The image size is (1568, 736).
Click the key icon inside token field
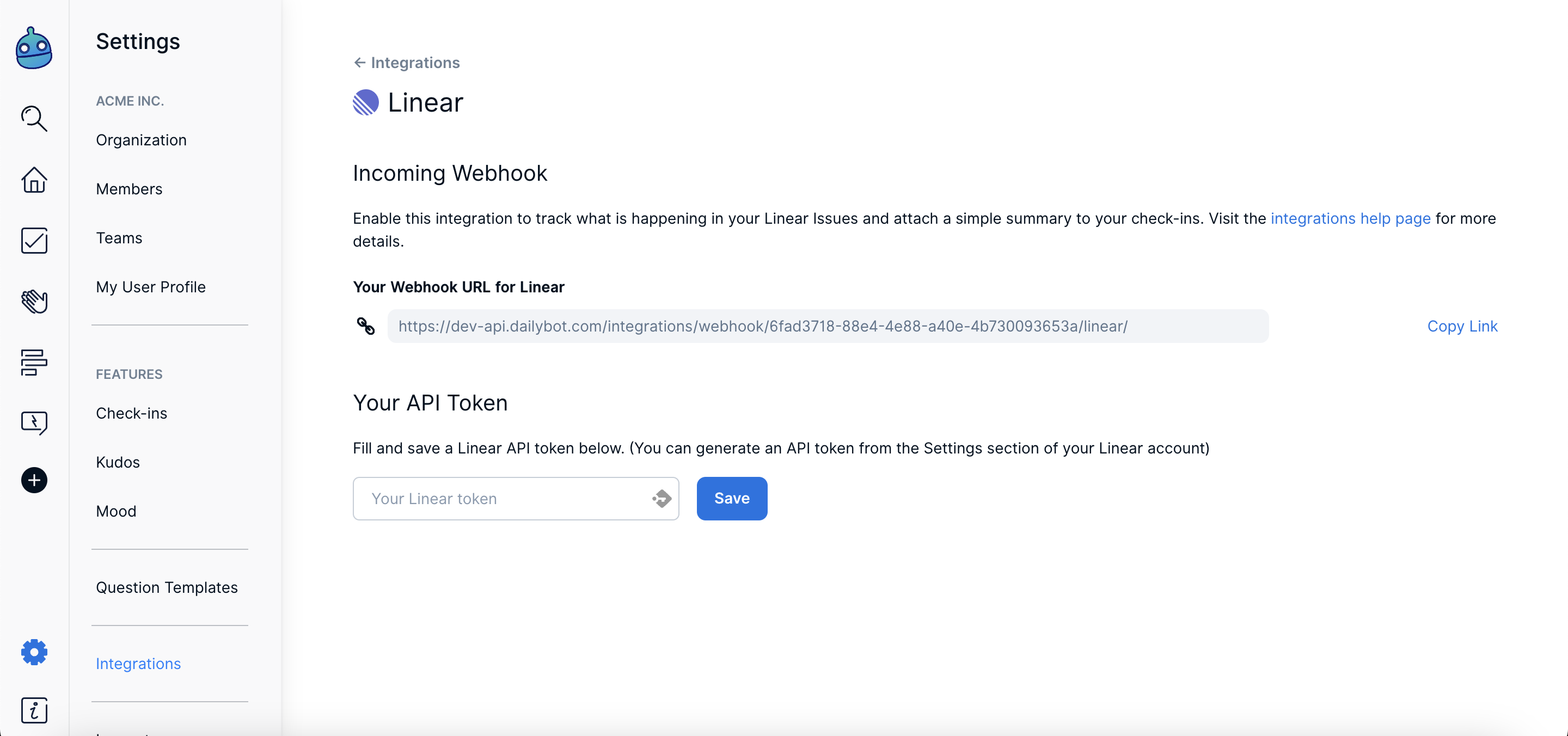click(x=661, y=499)
